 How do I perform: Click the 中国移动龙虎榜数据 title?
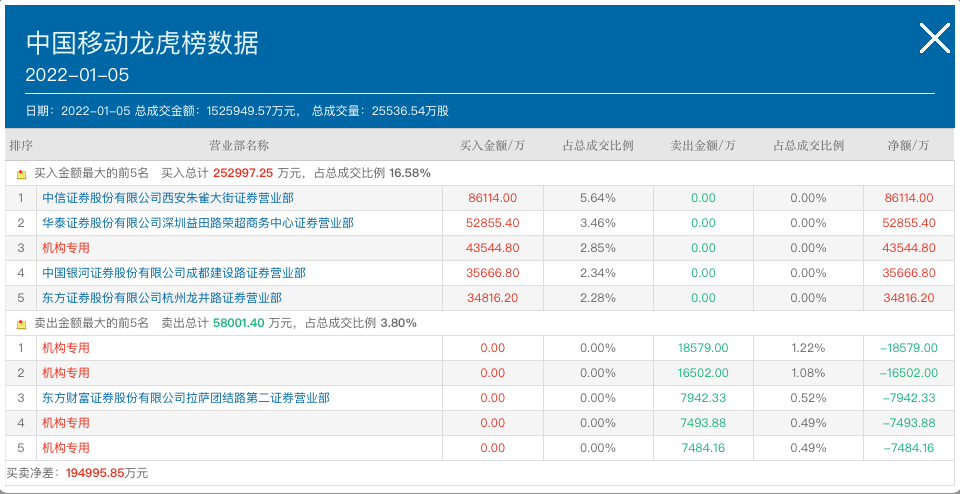pos(142,44)
